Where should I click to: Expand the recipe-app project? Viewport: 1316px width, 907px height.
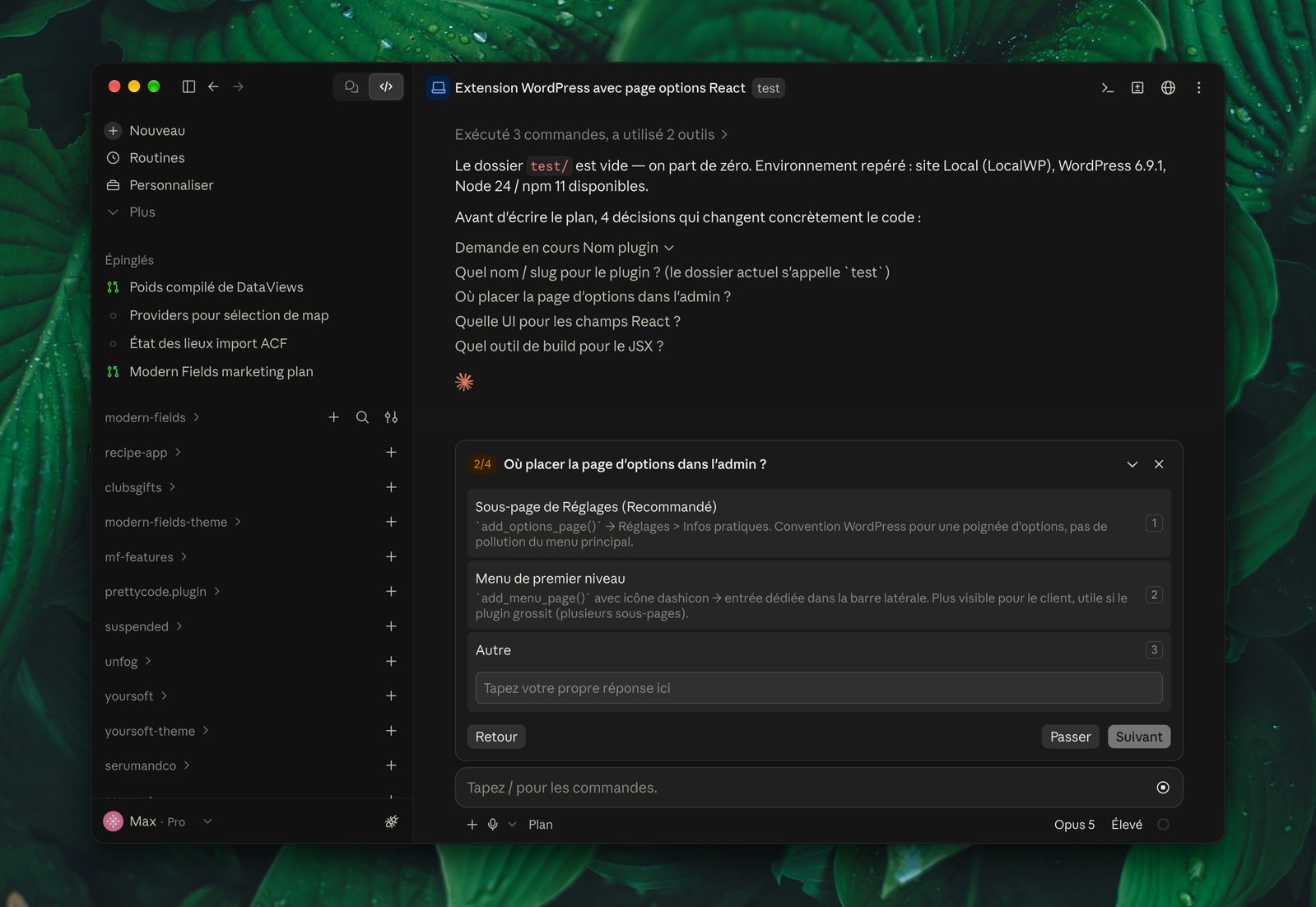tap(143, 453)
